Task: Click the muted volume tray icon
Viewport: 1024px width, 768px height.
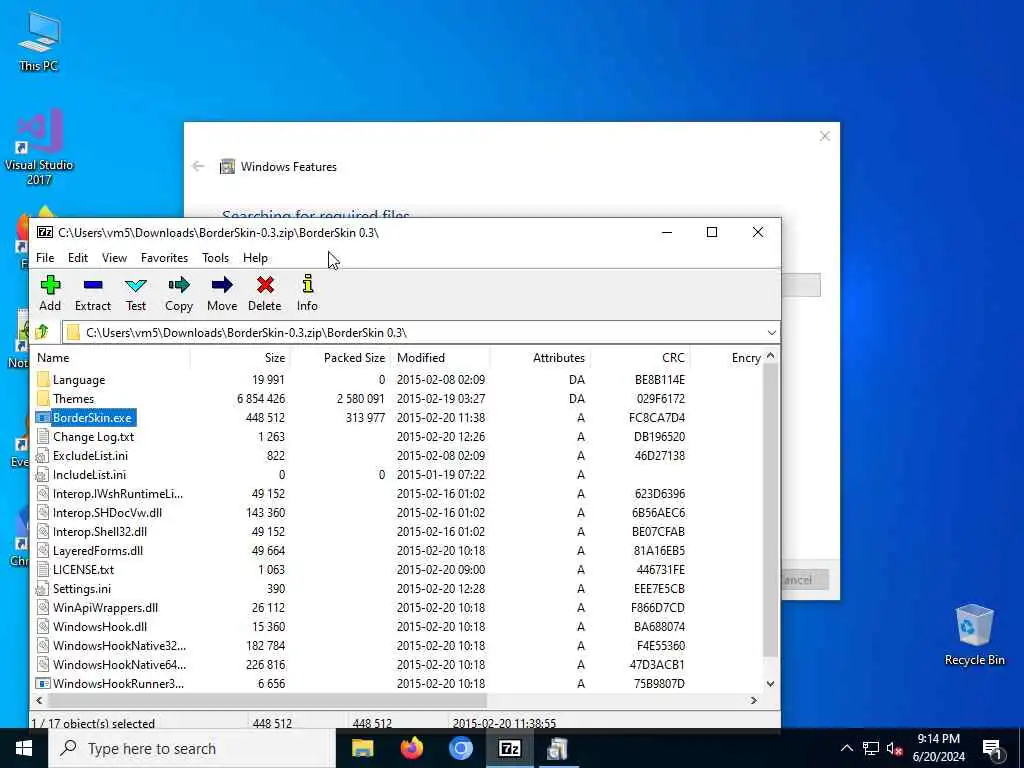Action: [895, 748]
